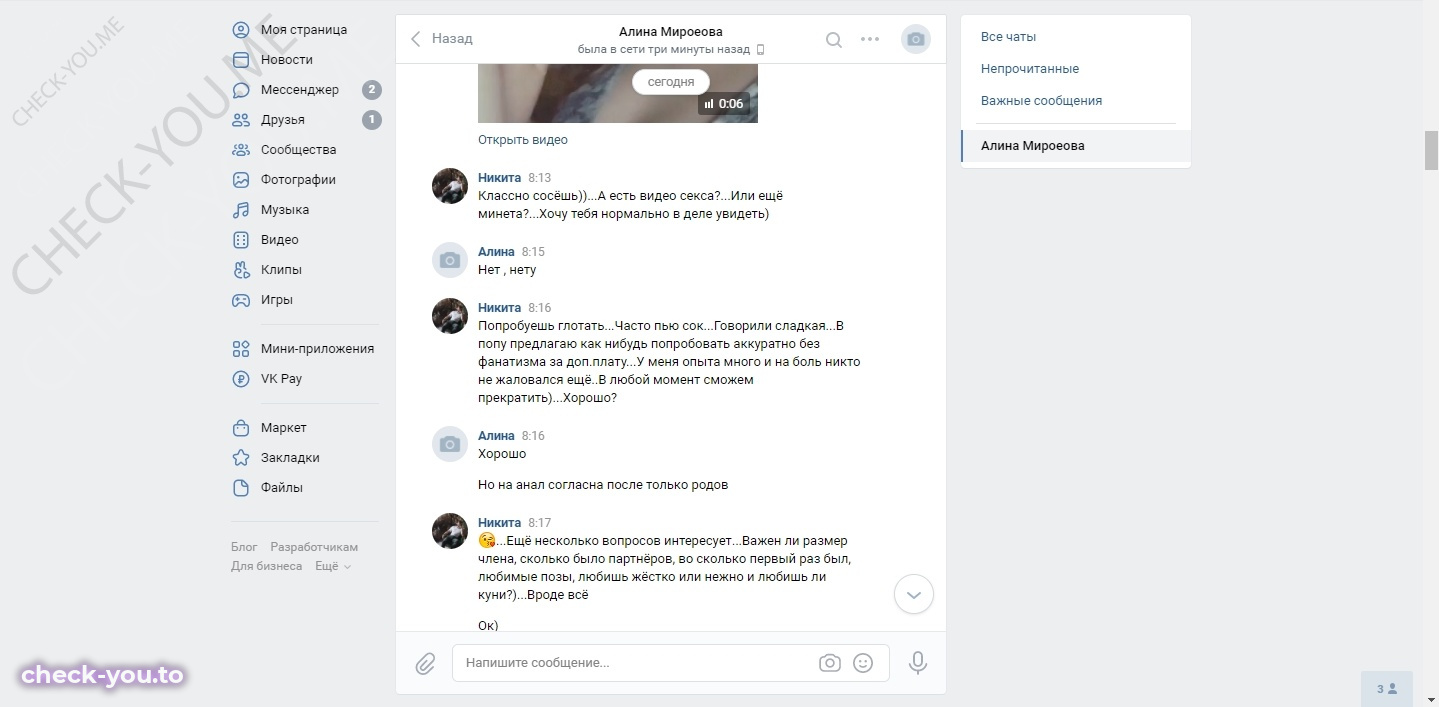Open the Видео video icon

click(241, 240)
